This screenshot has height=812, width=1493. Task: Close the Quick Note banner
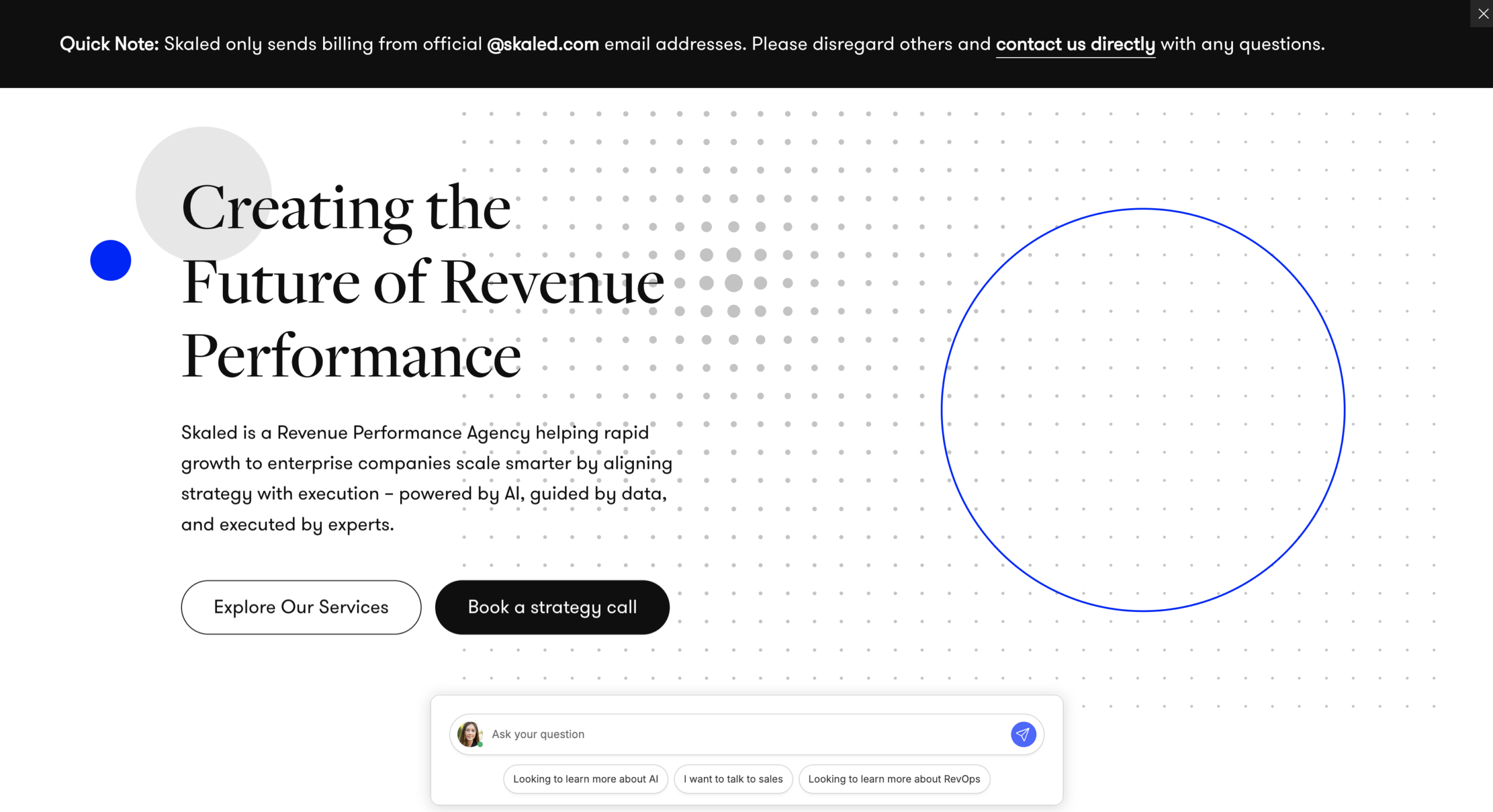pos(1483,13)
